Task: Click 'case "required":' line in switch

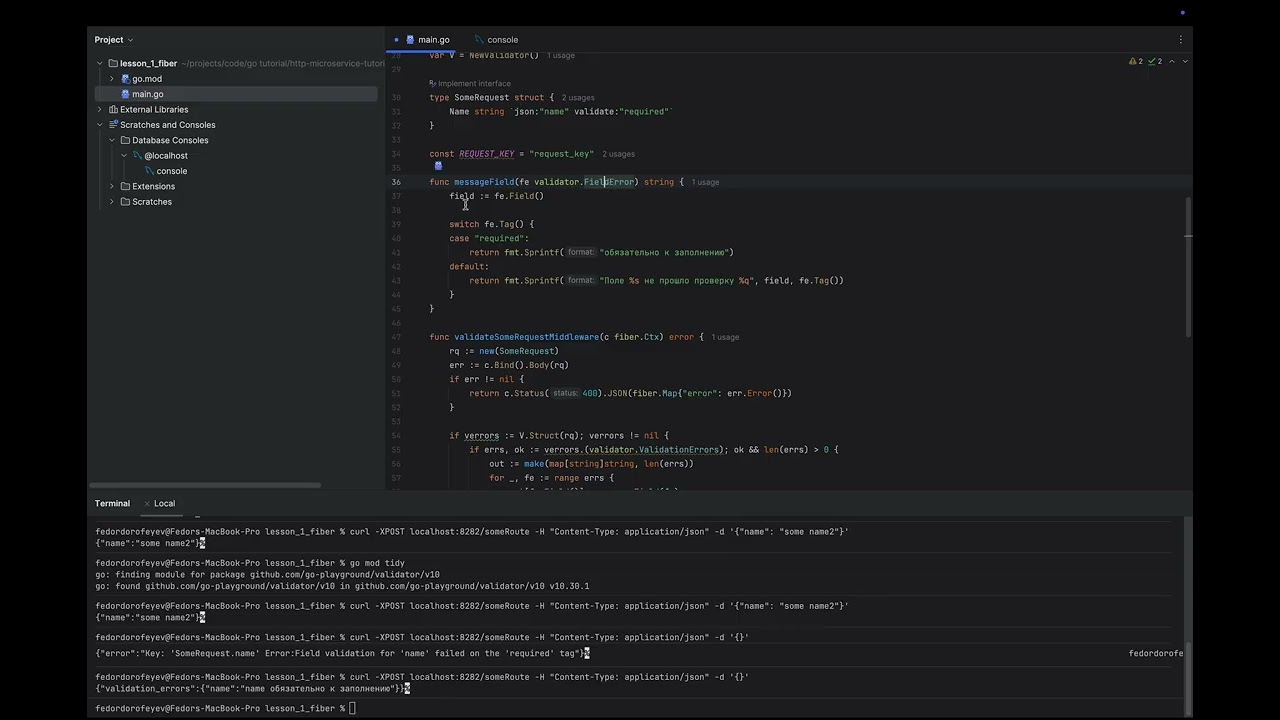Action: coord(489,239)
